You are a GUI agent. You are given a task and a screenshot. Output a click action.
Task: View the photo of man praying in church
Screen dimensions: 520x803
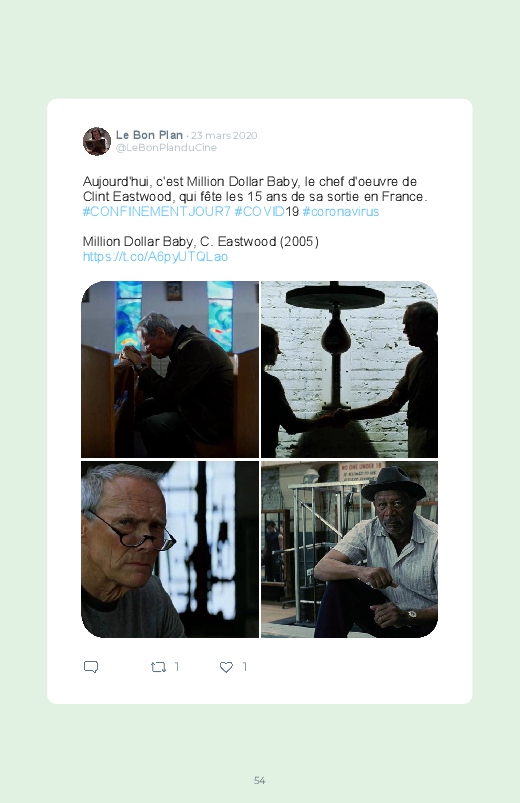[170, 369]
